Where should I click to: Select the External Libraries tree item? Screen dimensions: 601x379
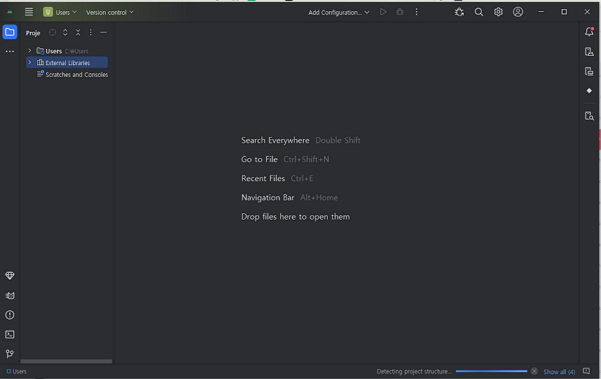[67, 62]
